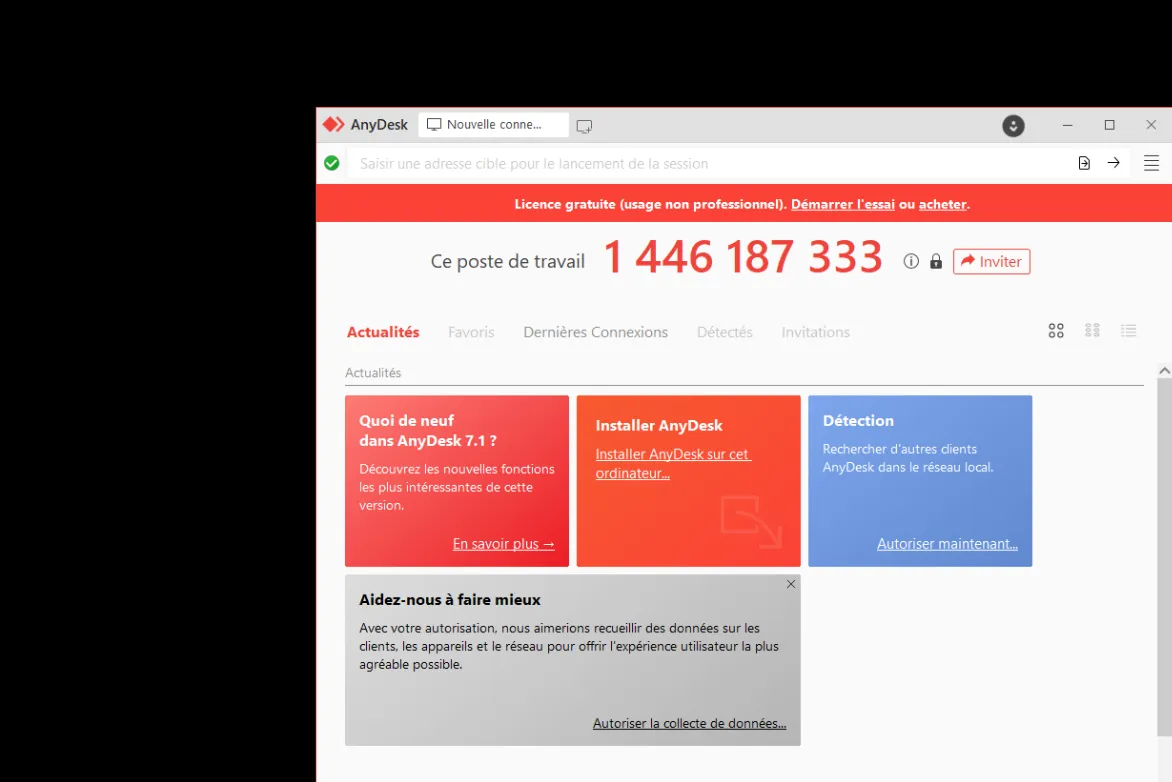Click Autoriser la collecte de données link
This screenshot has width=1172, height=782.
pyautogui.click(x=690, y=723)
